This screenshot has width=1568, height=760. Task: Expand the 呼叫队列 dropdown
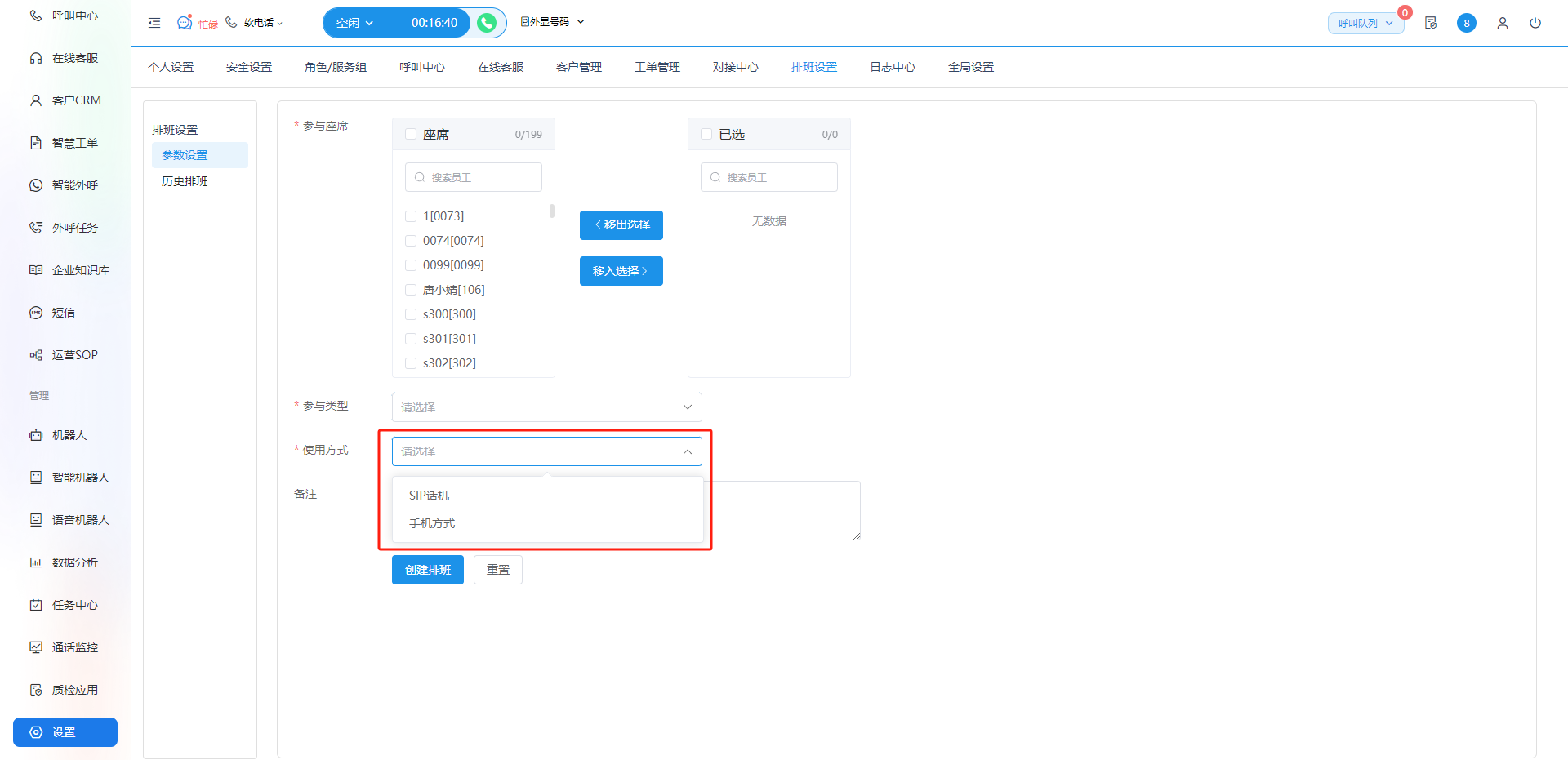[x=1365, y=23]
